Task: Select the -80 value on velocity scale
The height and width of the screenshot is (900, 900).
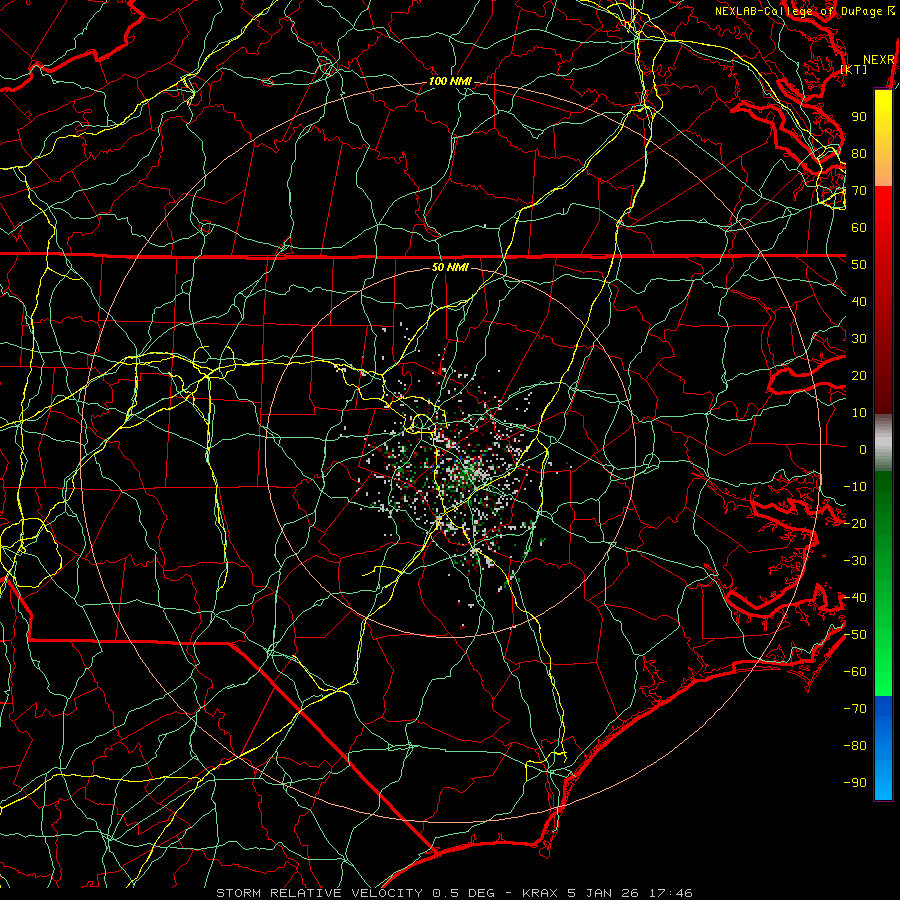Action: [855, 746]
